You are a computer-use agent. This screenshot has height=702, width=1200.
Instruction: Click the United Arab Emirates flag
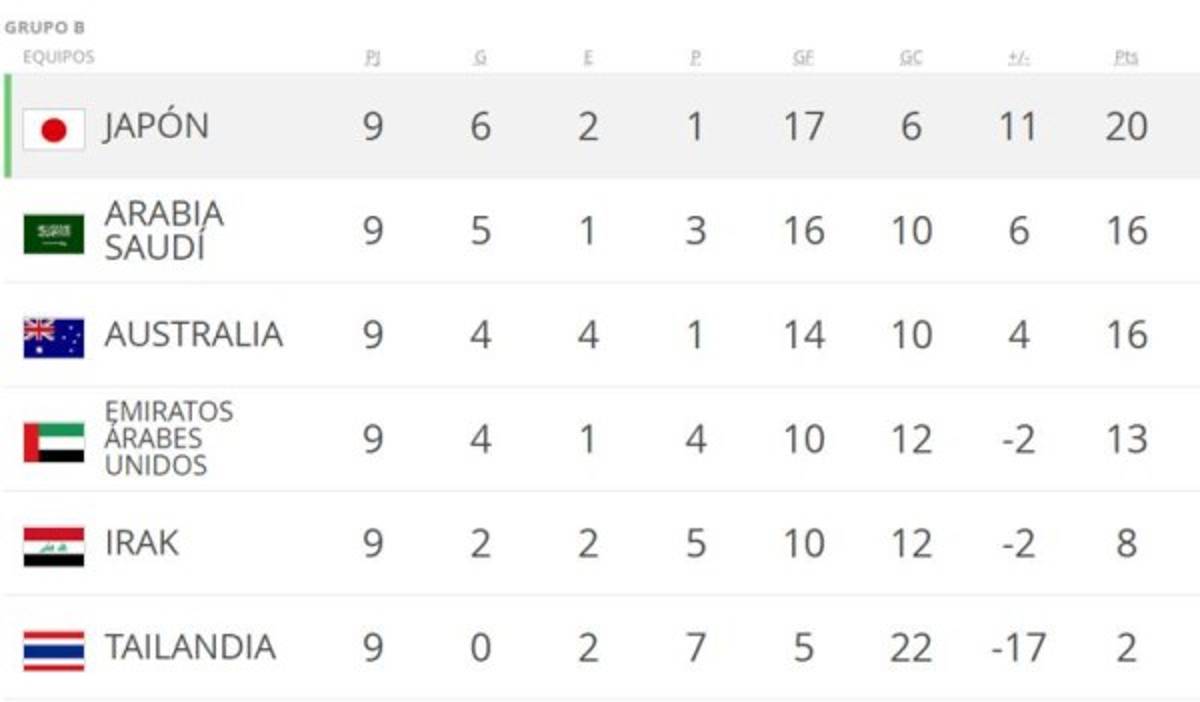coord(54,442)
